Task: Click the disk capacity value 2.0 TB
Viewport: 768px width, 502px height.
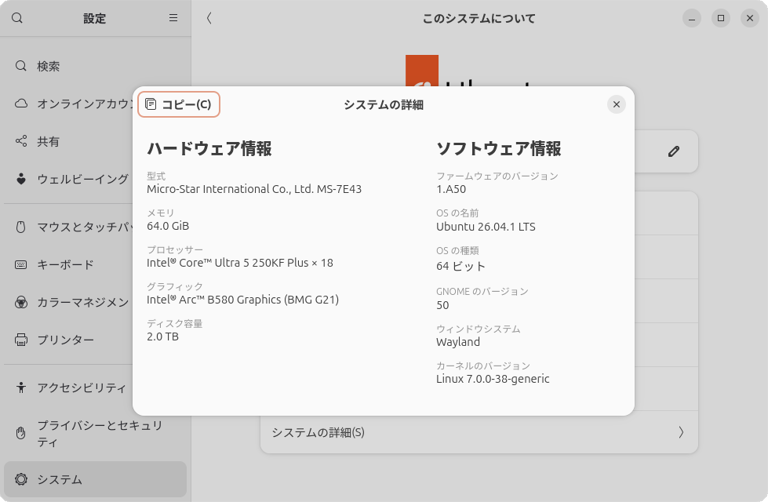Action: point(163,336)
